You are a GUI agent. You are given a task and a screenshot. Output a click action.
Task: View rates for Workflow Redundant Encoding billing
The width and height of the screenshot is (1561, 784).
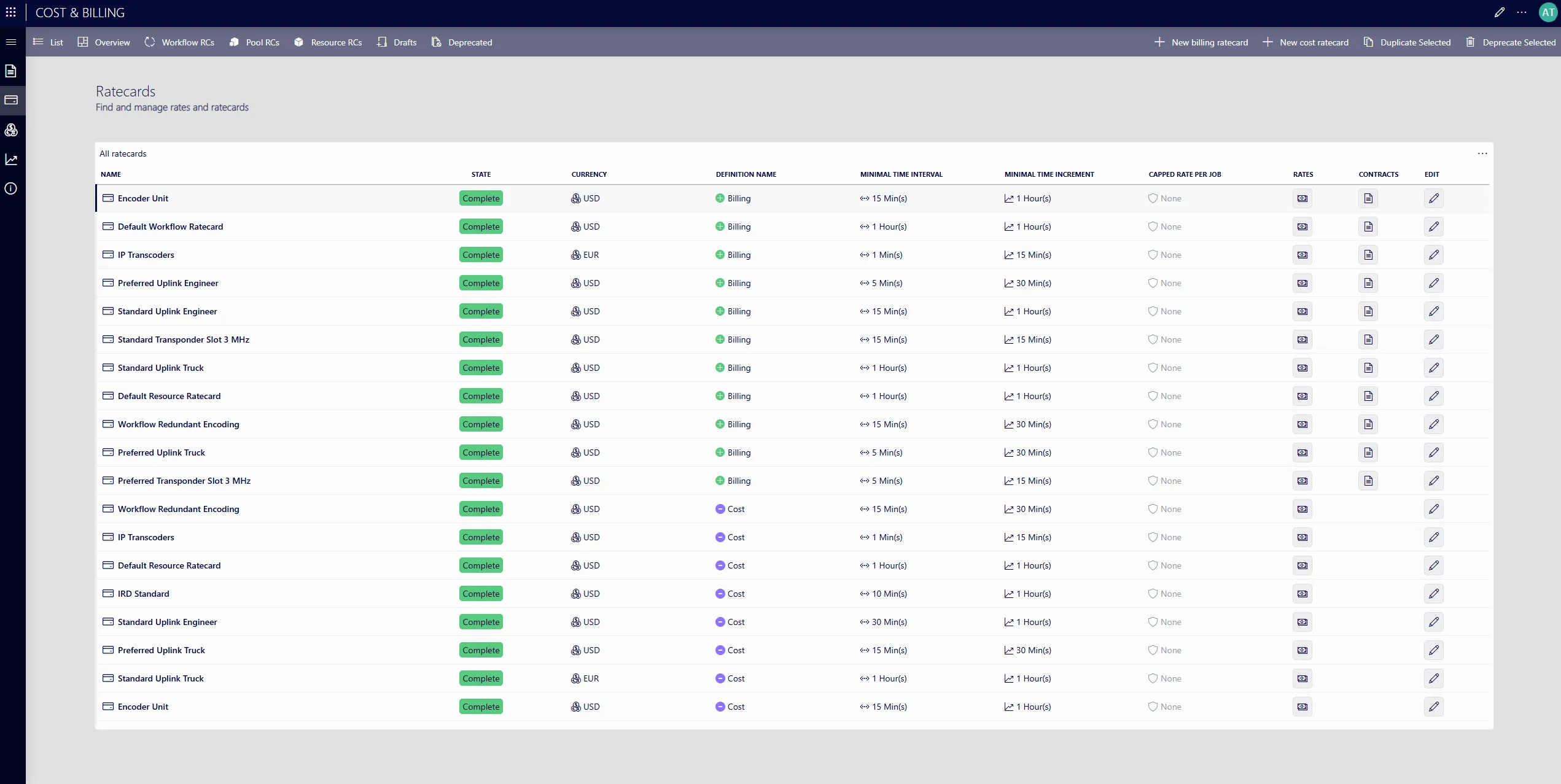(x=1302, y=424)
